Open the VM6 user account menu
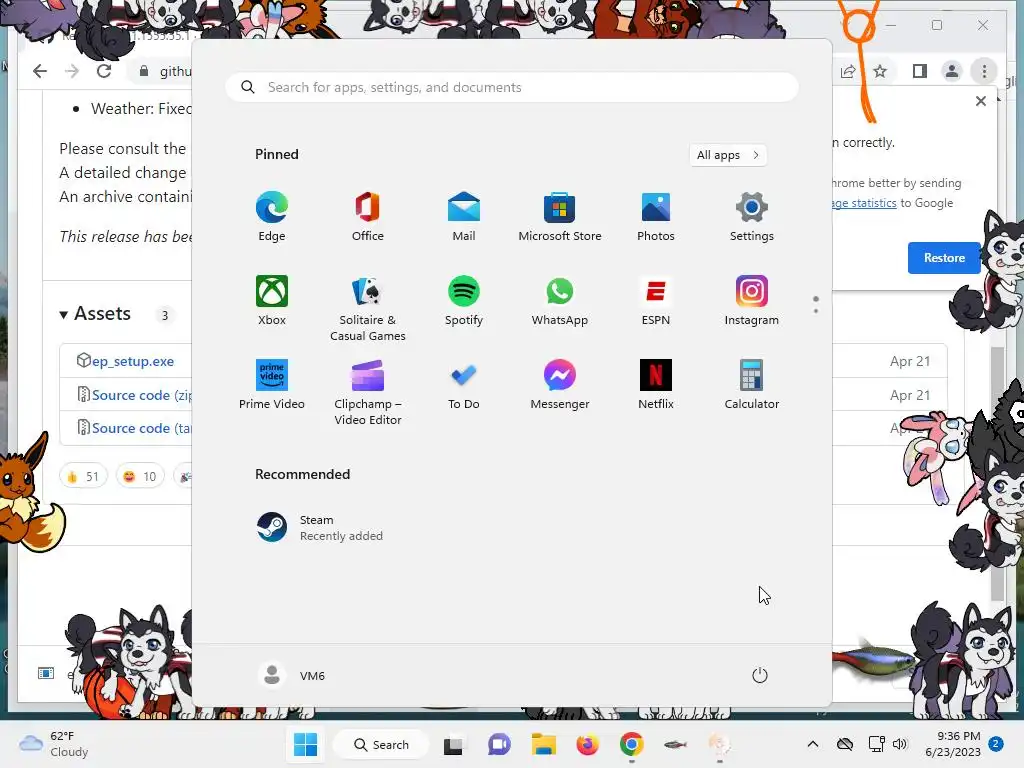Viewport: 1024px width, 768px height. pos(292,675)
